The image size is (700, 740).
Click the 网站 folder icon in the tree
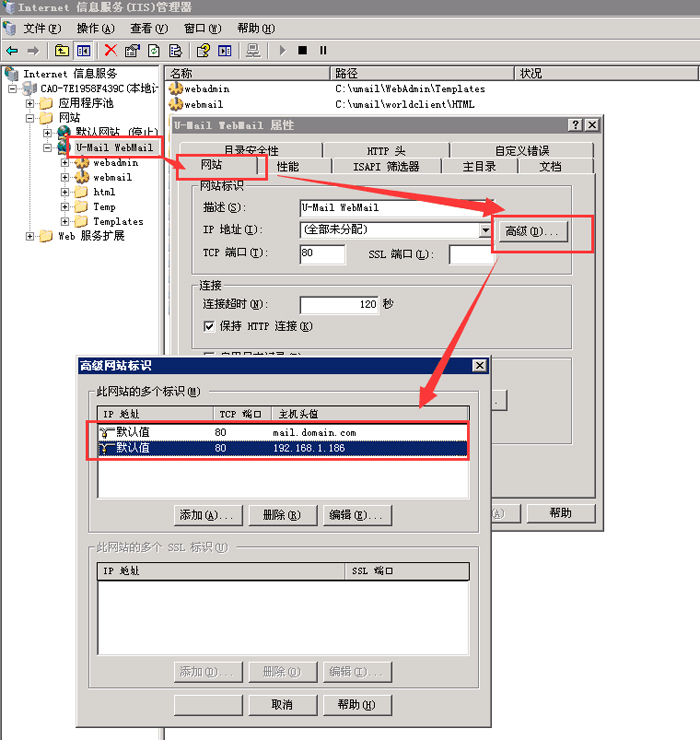coord(46,118)
